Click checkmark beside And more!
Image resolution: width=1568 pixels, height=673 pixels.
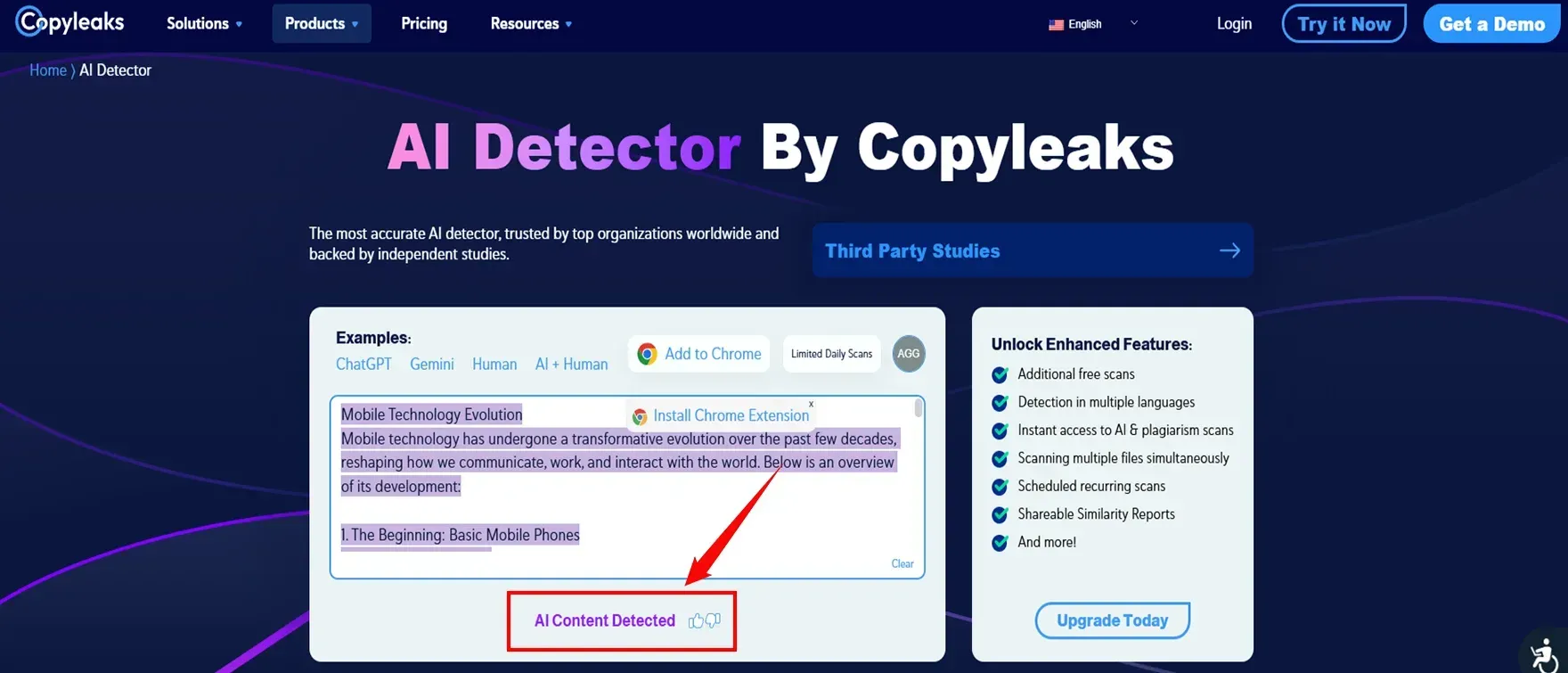[x=1000, y=542]
